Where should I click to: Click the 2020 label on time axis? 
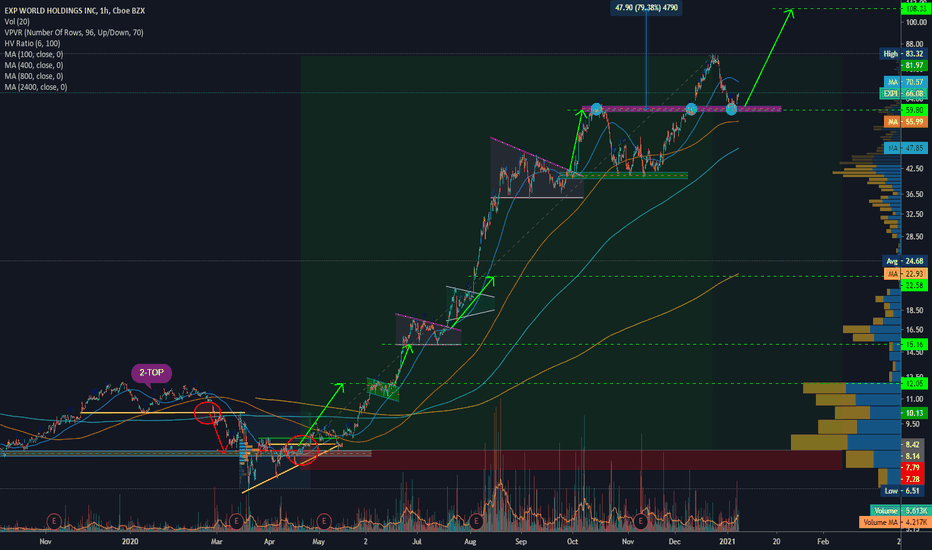click(130, 541)
